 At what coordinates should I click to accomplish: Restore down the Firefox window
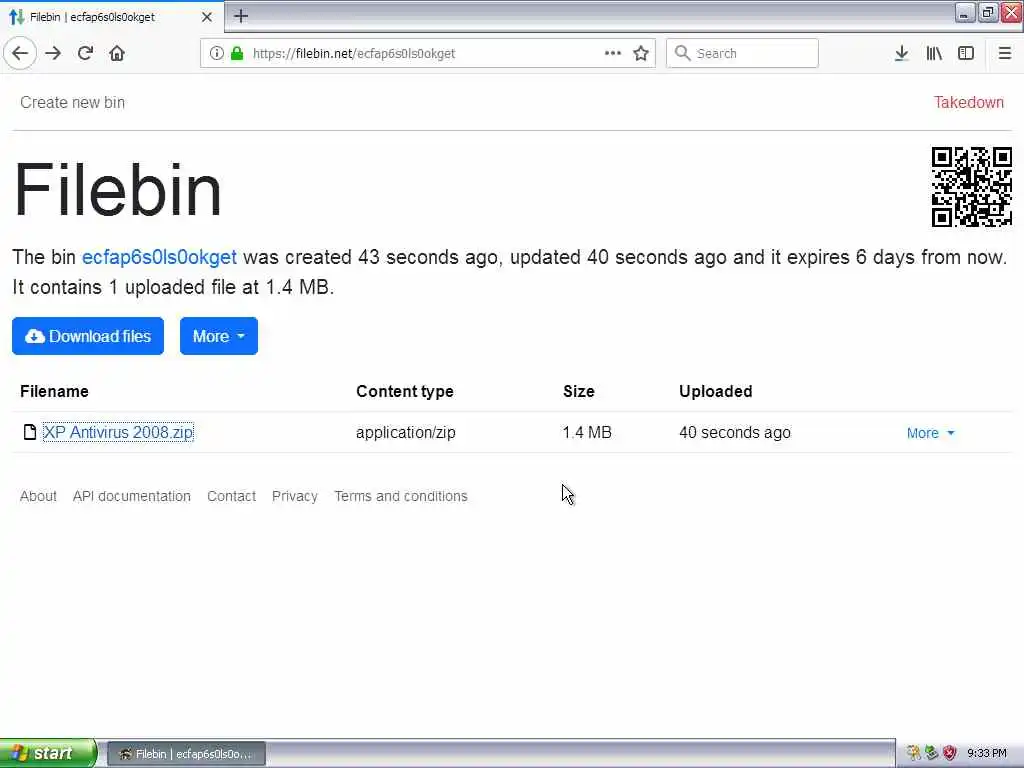[x=987, y=12]
